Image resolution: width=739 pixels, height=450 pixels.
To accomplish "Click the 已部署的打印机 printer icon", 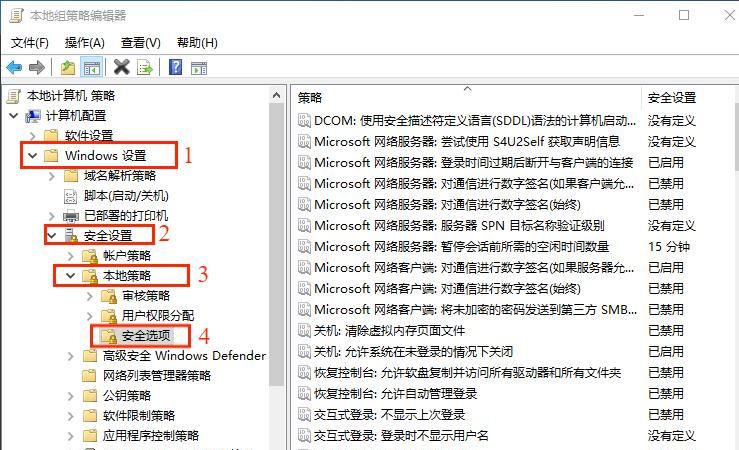I will click(71, 216).
